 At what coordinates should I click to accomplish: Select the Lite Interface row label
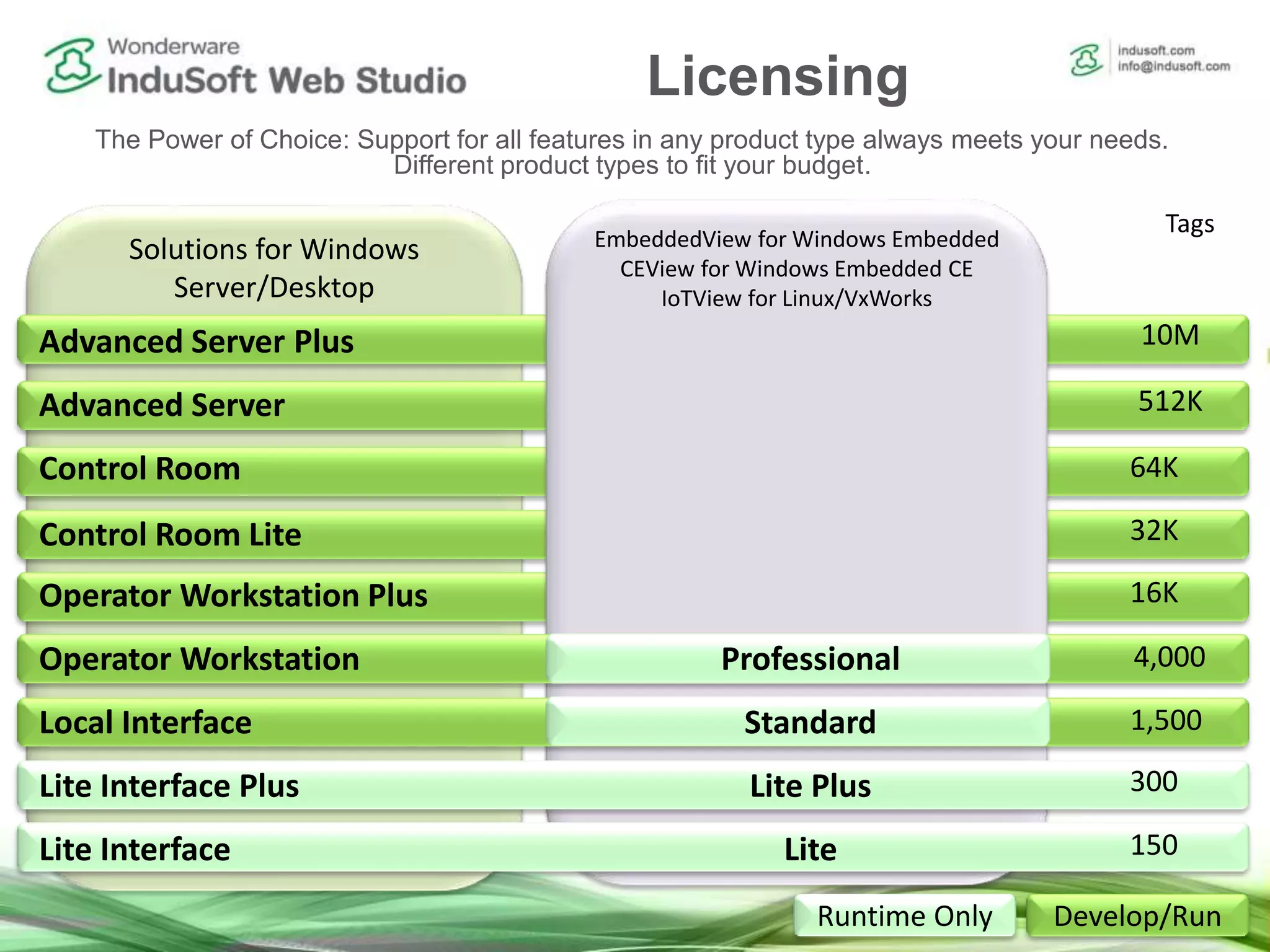[x=135, y=849]
